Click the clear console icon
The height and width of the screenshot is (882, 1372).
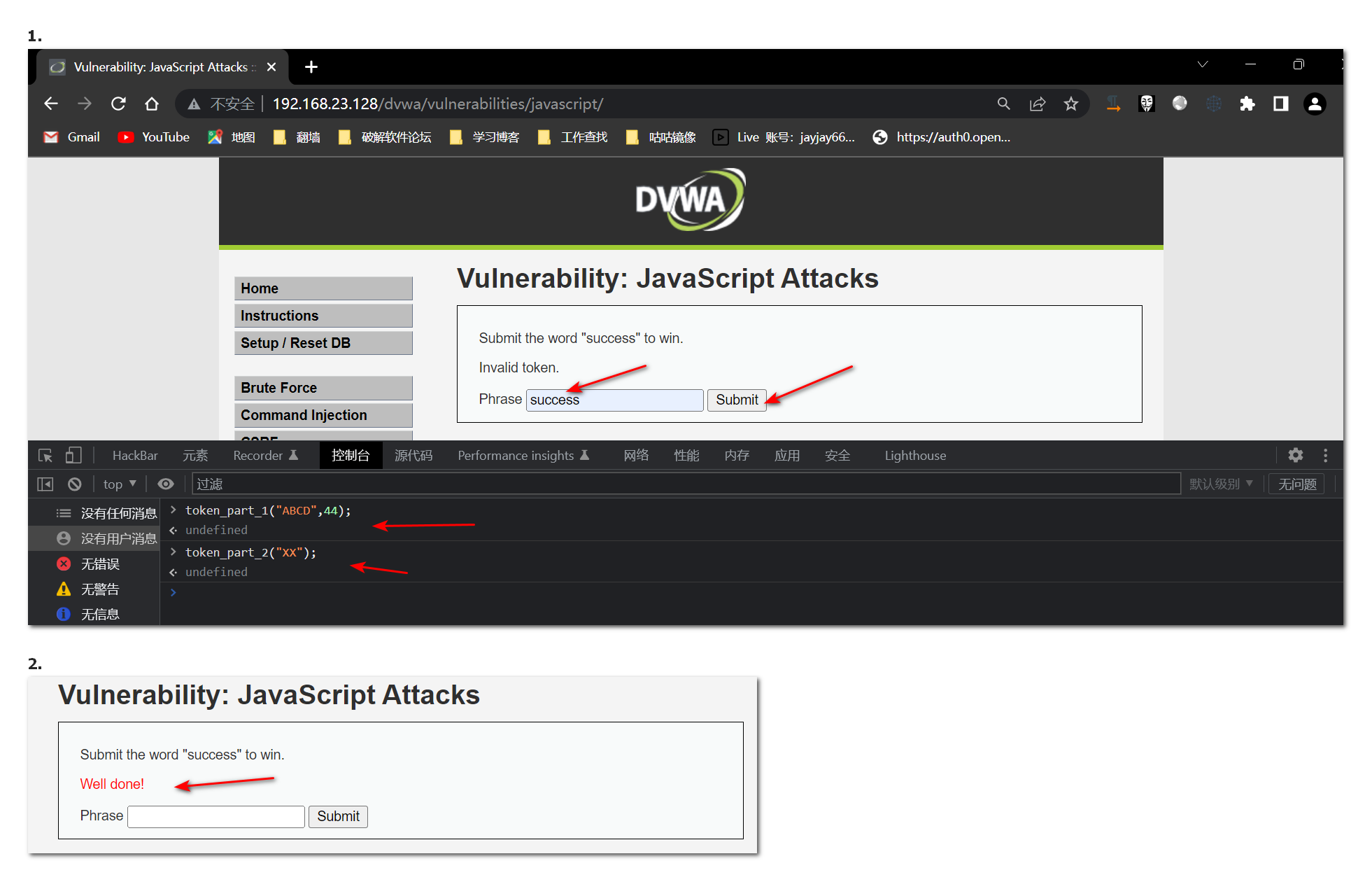tap(75, 484)
